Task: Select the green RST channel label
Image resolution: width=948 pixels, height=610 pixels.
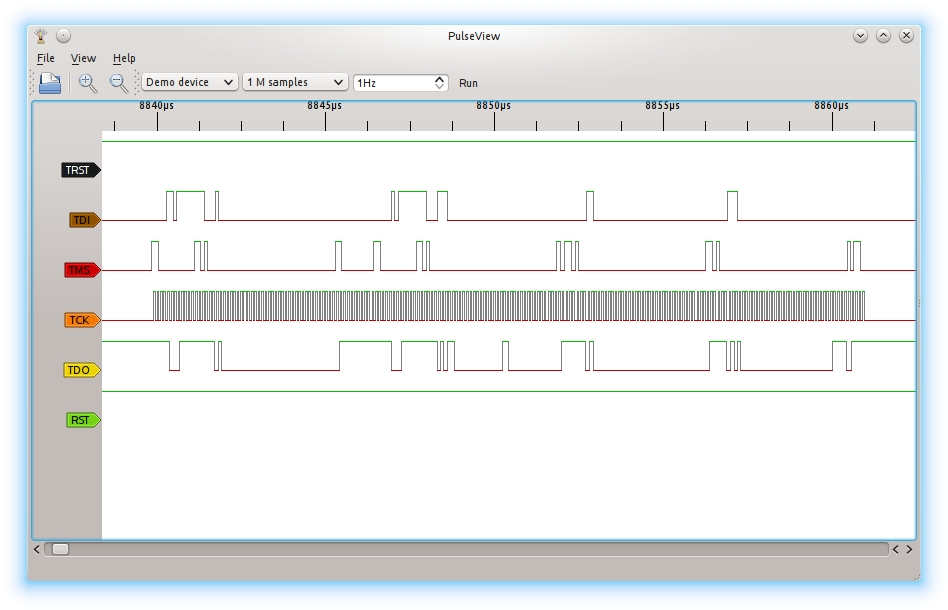Action: click(x=82, y=420)
